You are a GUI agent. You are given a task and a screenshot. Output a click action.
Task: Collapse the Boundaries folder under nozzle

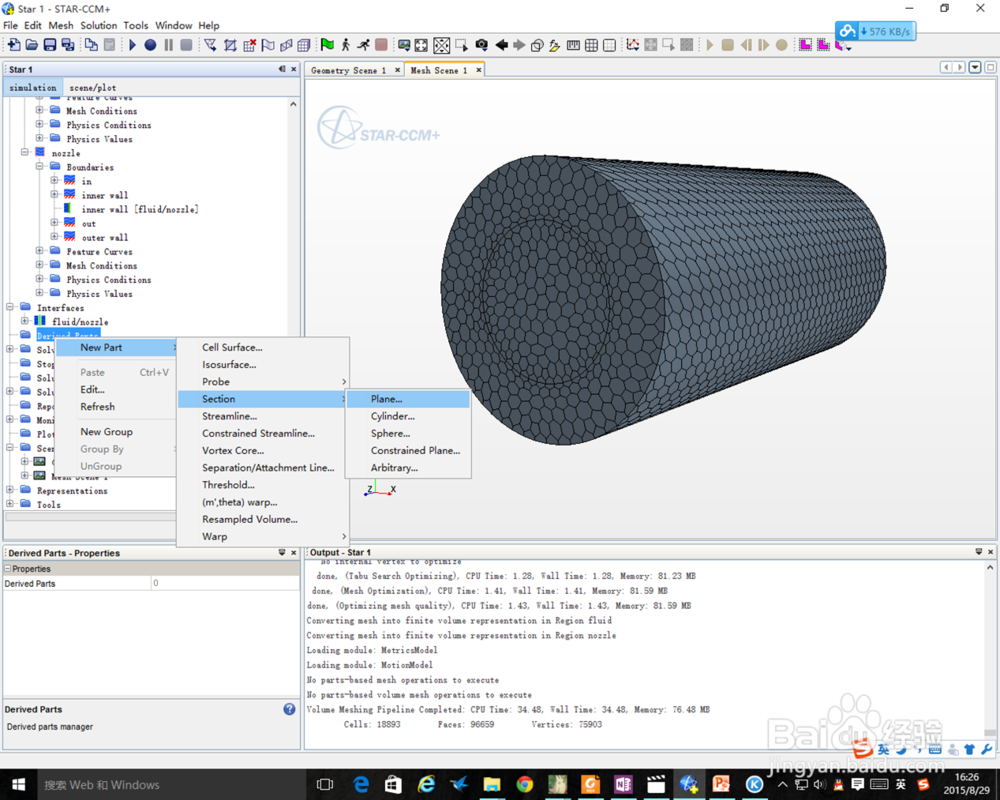pos(40,167)
